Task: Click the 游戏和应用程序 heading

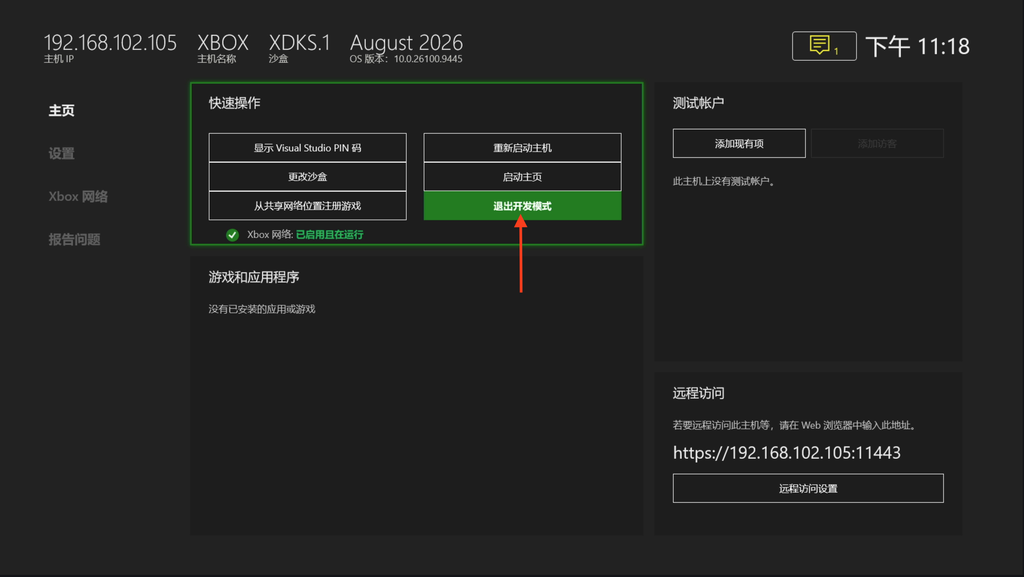Action: pos(254,277)
